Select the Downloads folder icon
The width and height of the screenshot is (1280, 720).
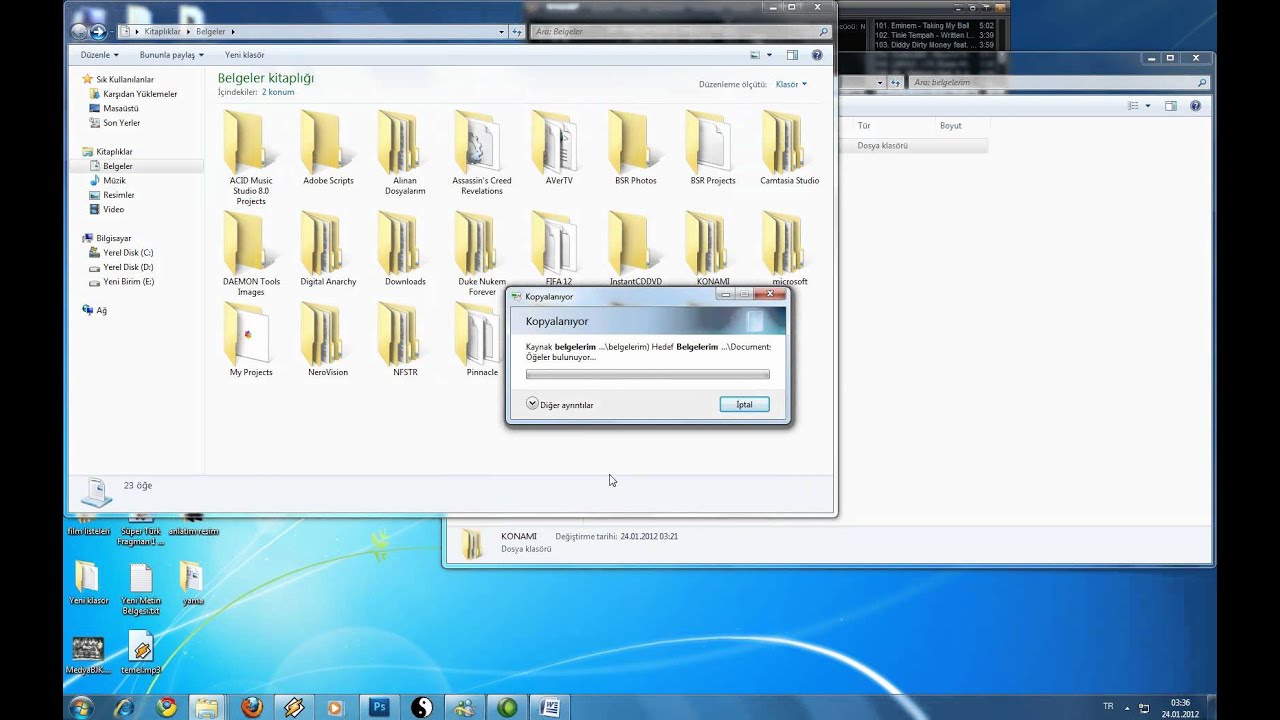(x=405, y=242)
